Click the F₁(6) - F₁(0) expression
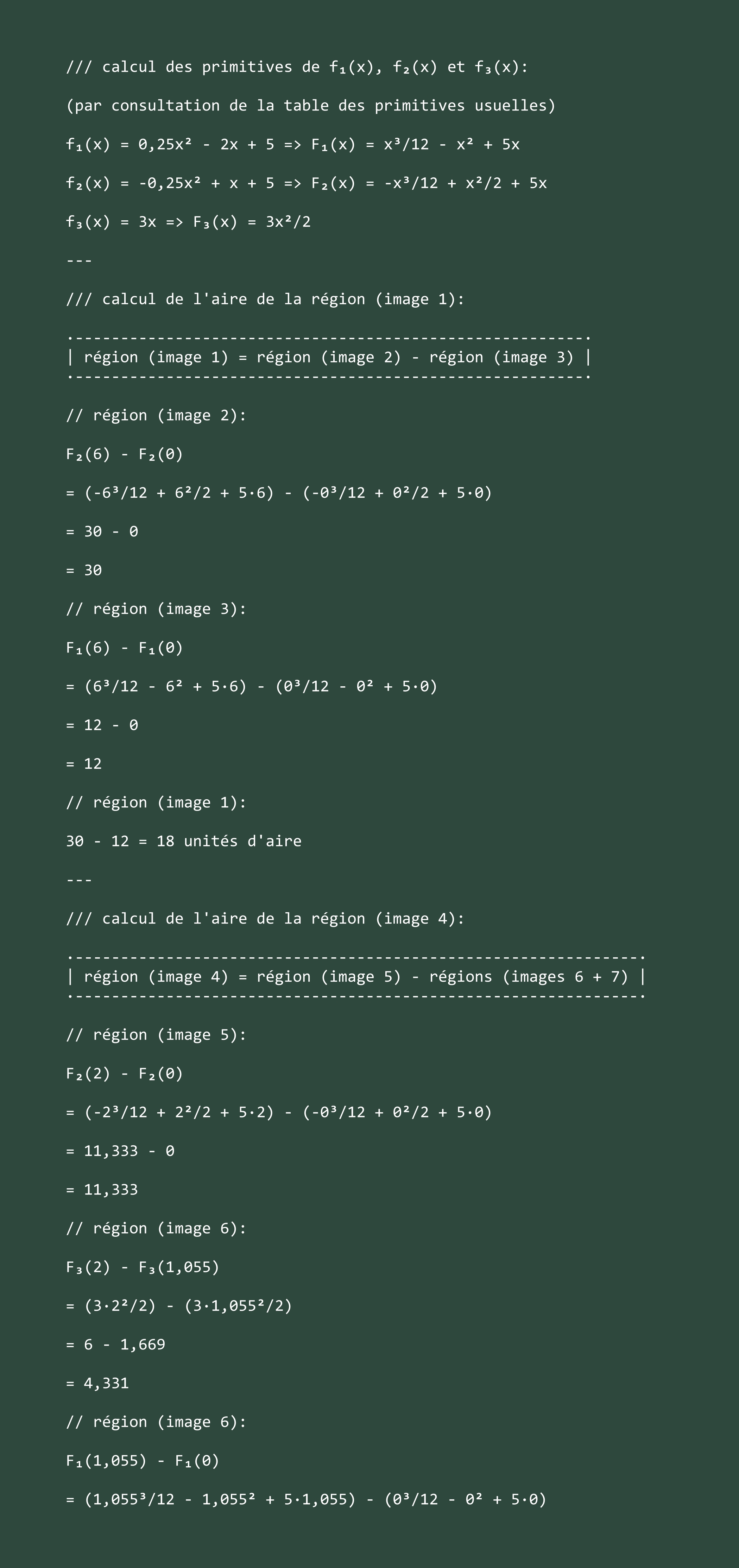The height and width of the screenshot is (1568, 739). pyautogui.click(x=124, y=648)
